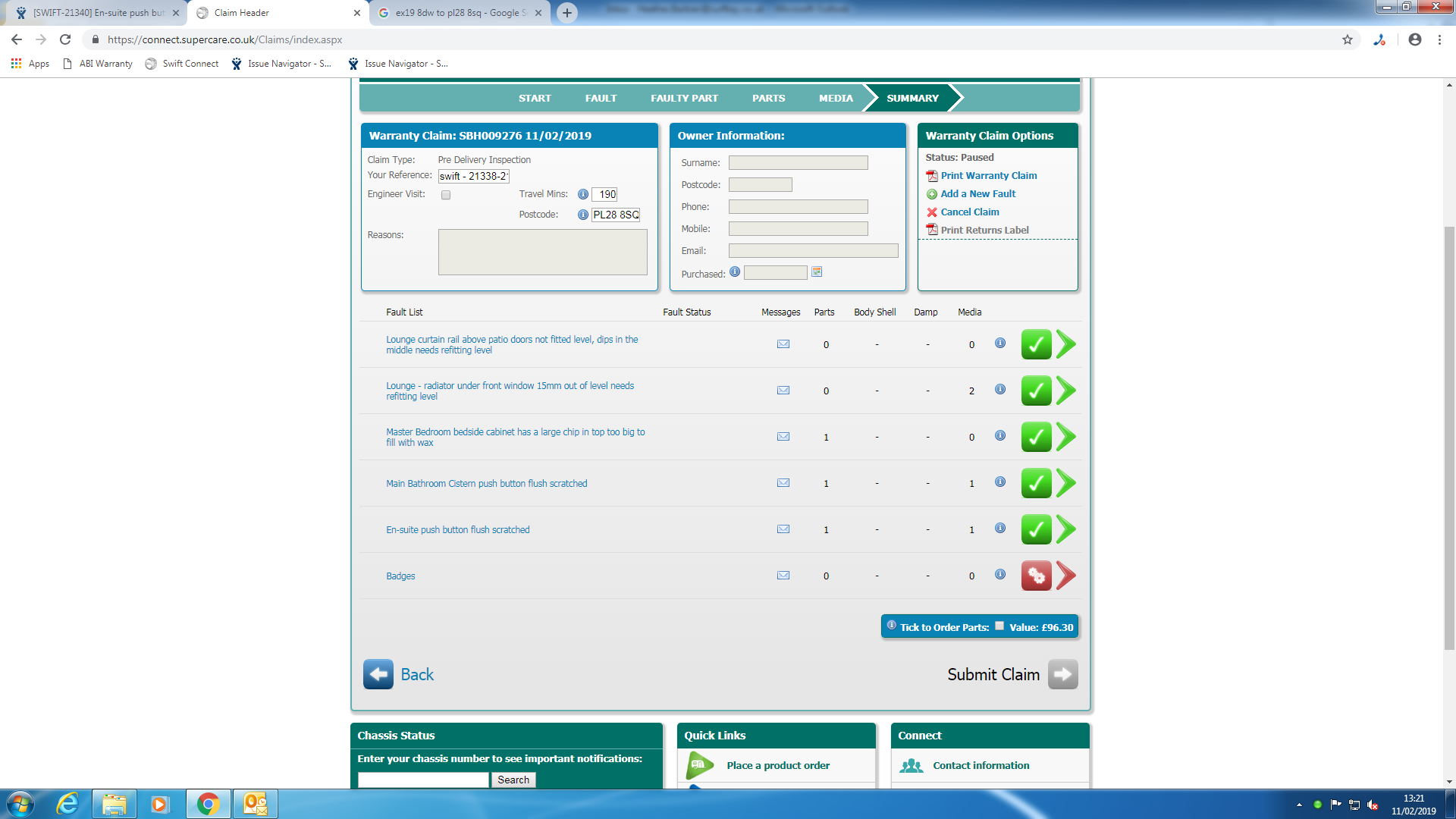
Task: Click the blue Back arrow icon
Action: [x=378, y=674]
